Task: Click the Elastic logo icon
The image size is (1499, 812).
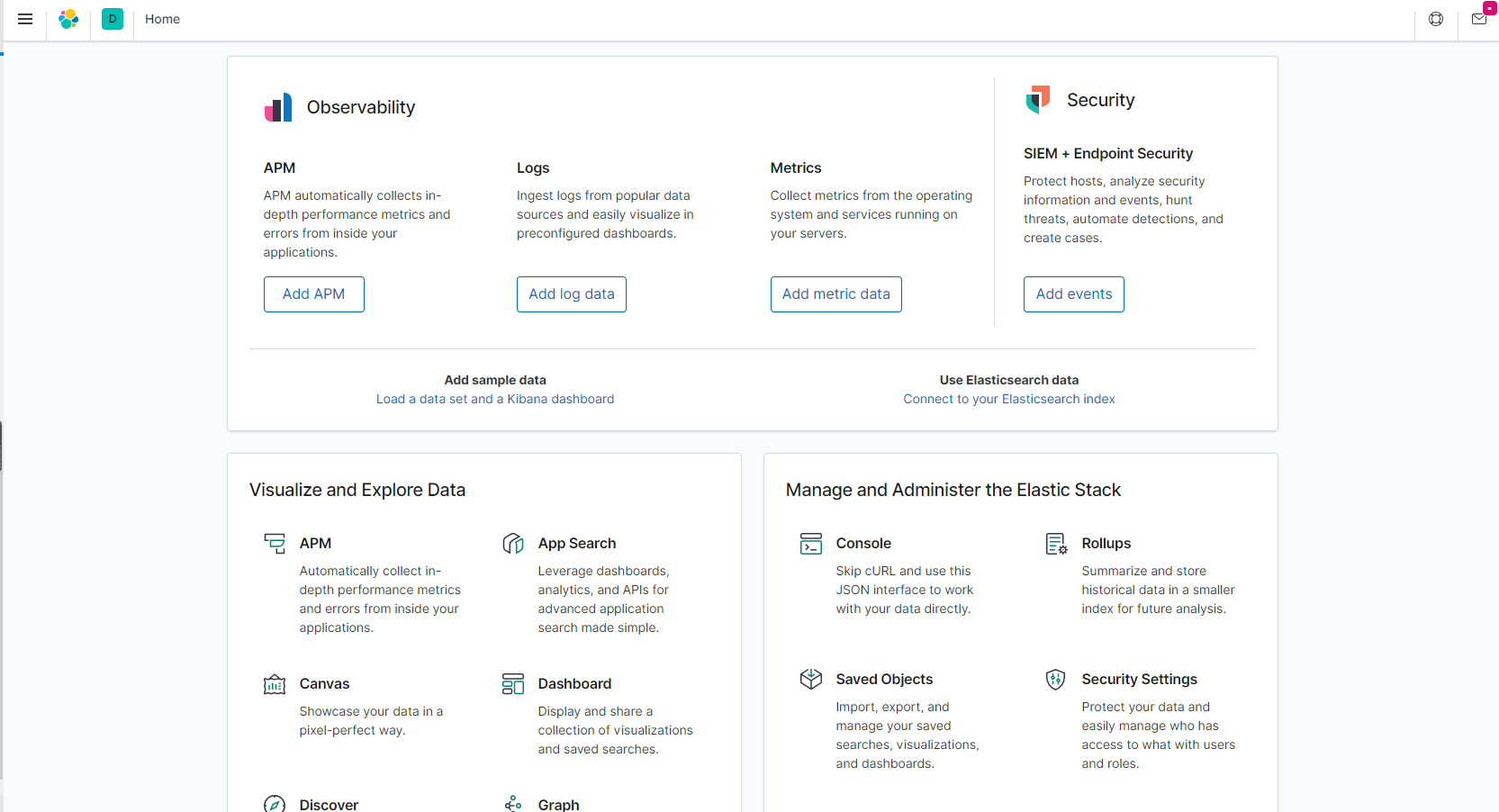Action: [x=68, y=19]
